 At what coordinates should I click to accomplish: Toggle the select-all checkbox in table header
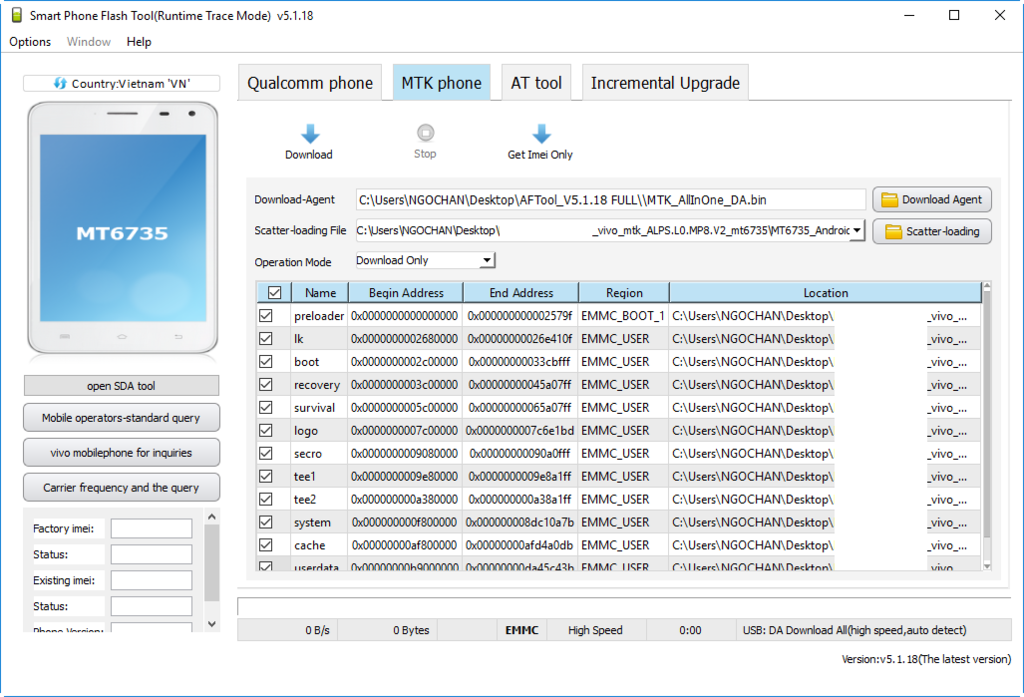point(274,293)
